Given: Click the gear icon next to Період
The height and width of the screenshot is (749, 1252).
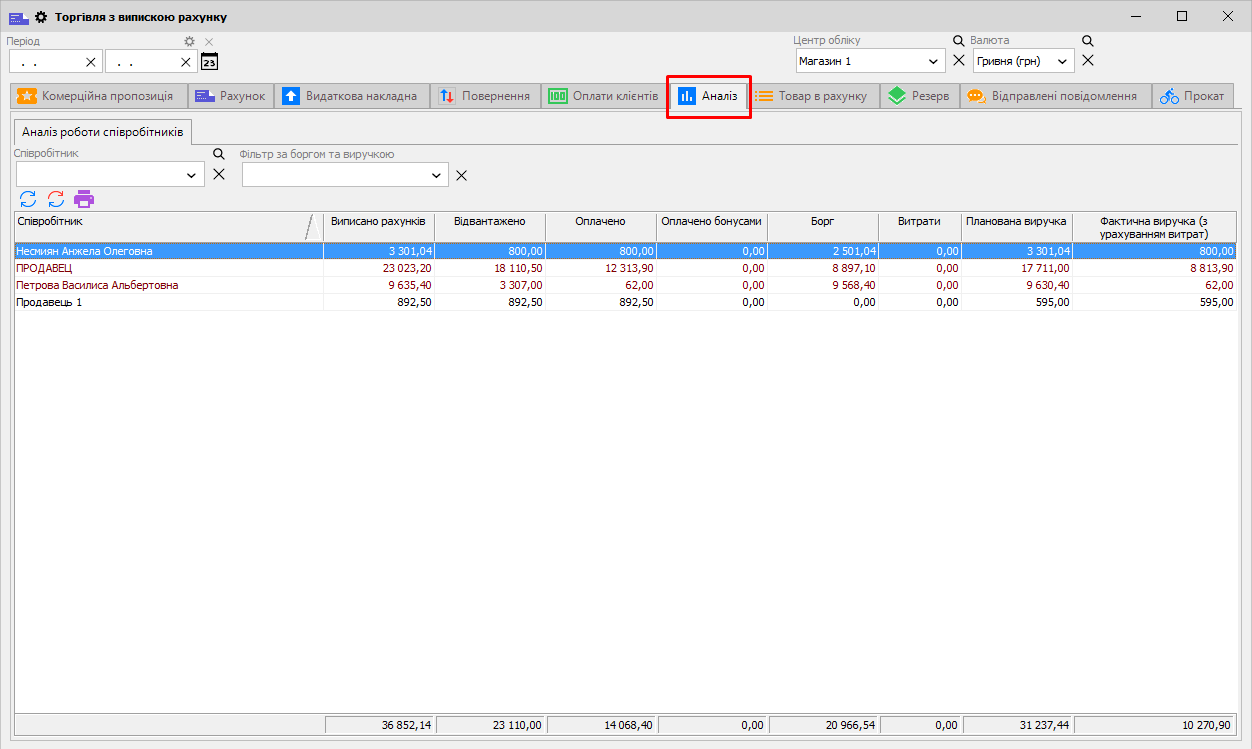Looking at the screenshot, I should click(189, 42).
